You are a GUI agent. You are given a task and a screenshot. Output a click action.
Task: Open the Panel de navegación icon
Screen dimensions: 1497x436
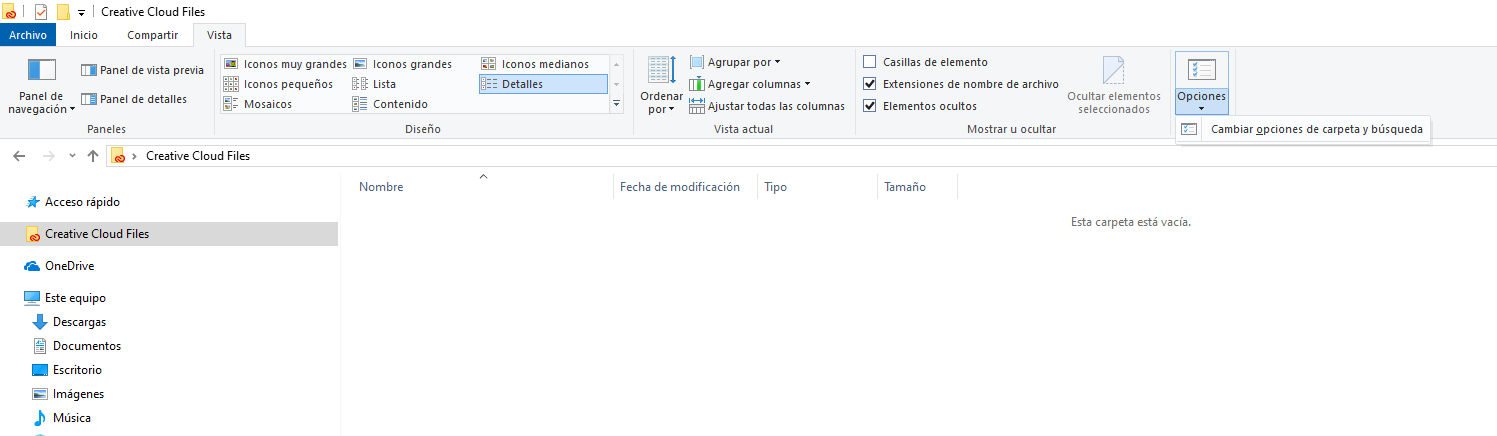click(x=41, y=70)
